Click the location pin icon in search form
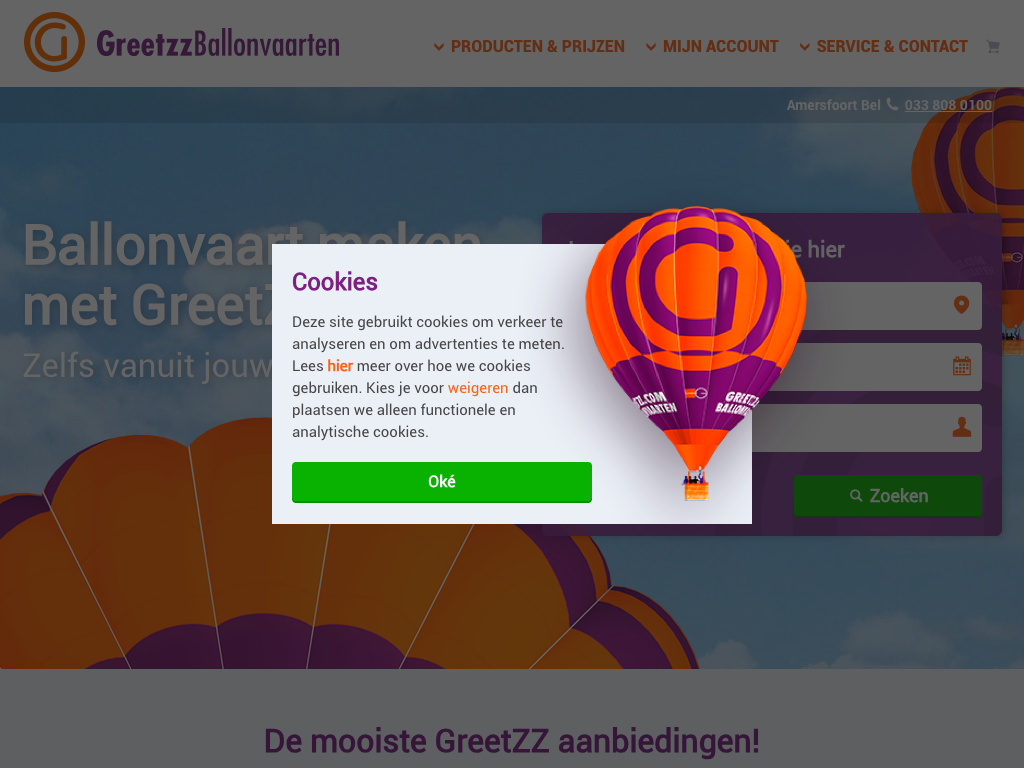 (x=961, y=305)
